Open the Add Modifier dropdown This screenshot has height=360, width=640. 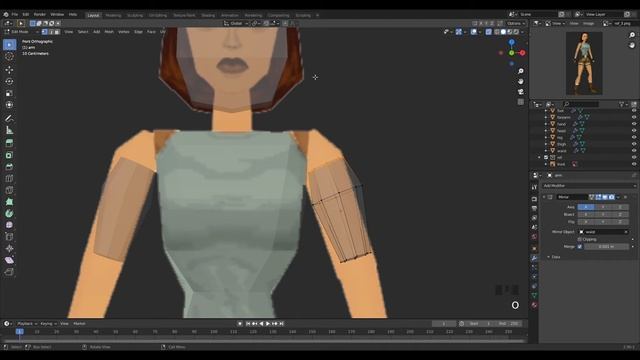click(x=589, y=186)
